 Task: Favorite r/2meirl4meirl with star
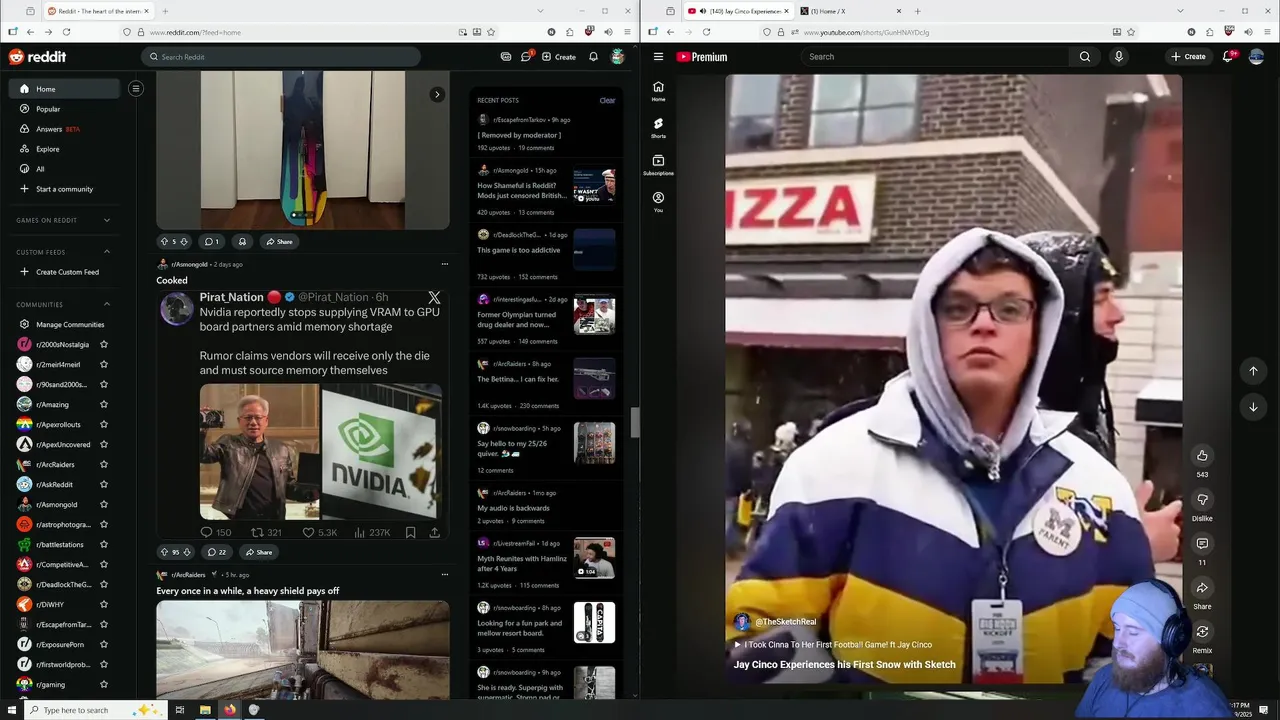103,364
